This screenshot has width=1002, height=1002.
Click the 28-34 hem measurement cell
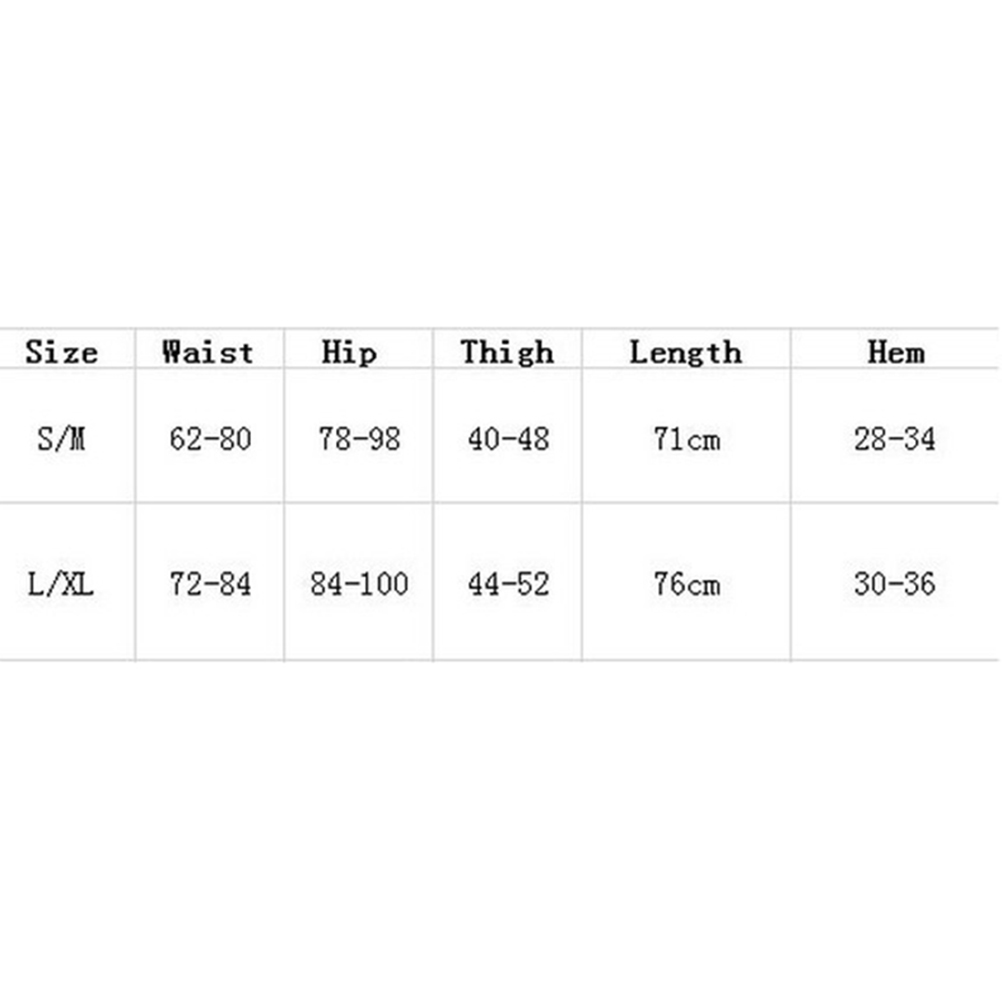pos(895,438)
